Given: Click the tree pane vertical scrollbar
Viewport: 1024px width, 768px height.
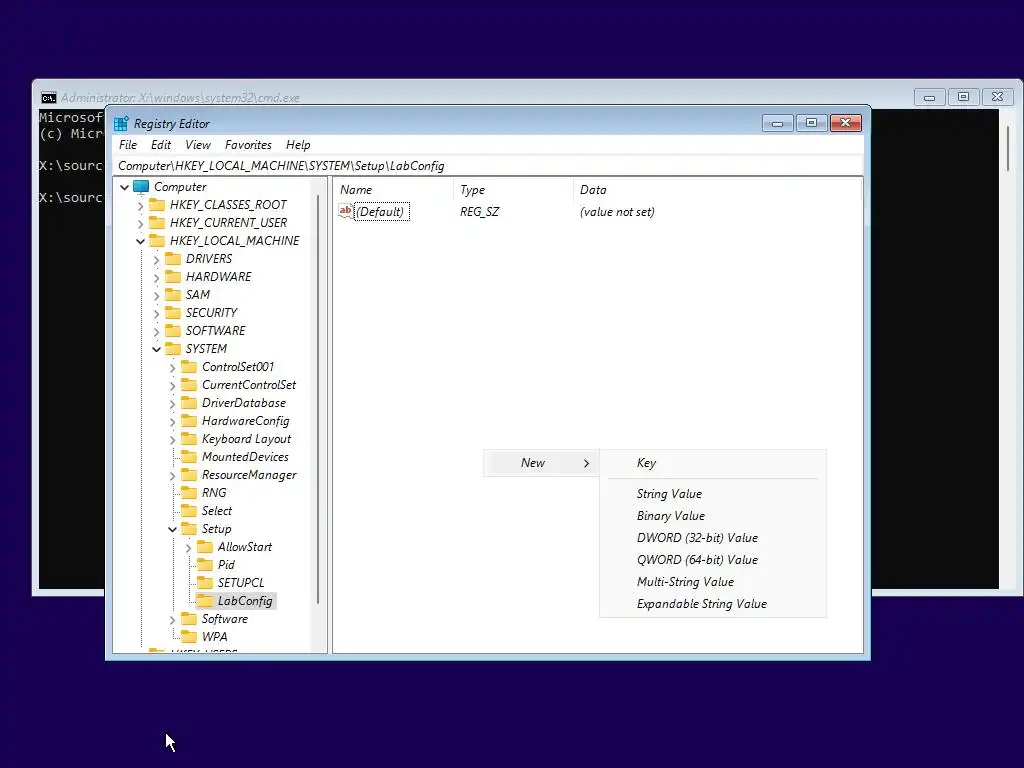Looking at the screenshot, I should (318, 398).
